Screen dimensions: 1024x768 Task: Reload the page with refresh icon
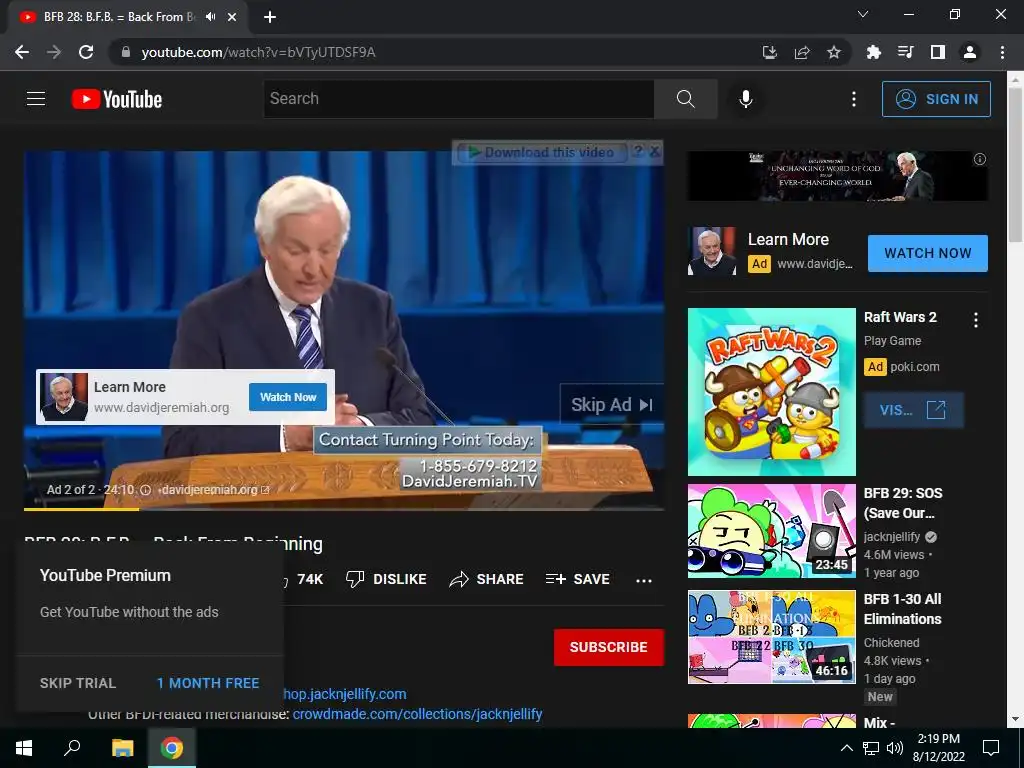click(x=86, y=52)
